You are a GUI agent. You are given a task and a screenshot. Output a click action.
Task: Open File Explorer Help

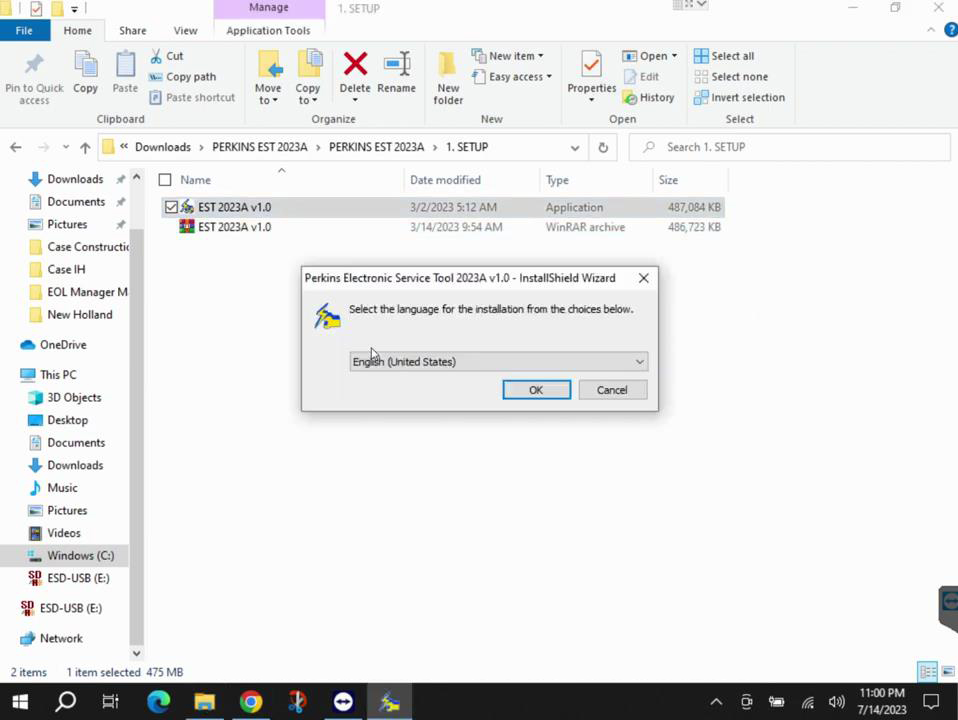(x=951, y=30)
